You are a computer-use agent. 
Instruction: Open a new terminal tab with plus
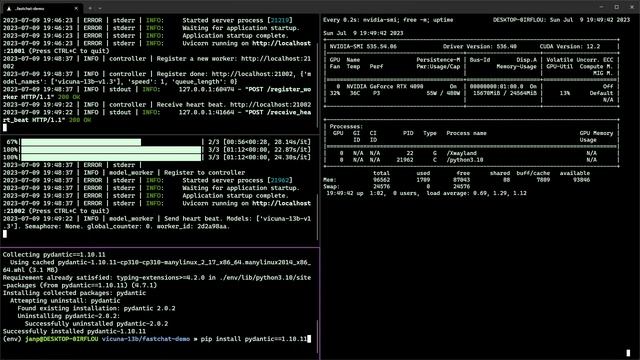click(x=90, y=8)
